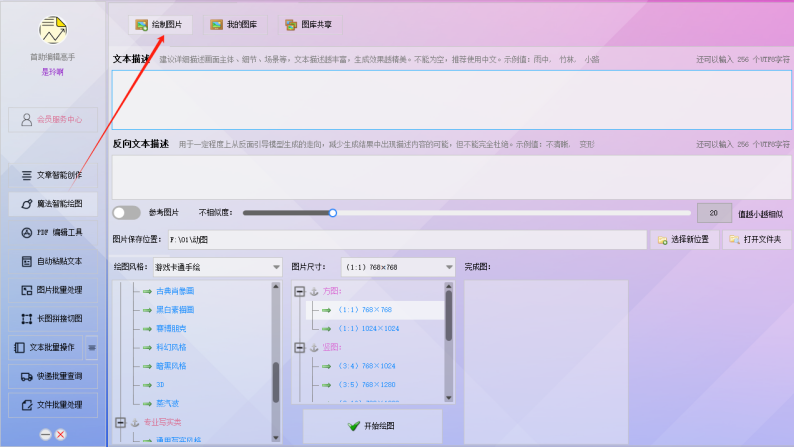Select 魔法智能绘图 in the sidebar

point(53,204)
